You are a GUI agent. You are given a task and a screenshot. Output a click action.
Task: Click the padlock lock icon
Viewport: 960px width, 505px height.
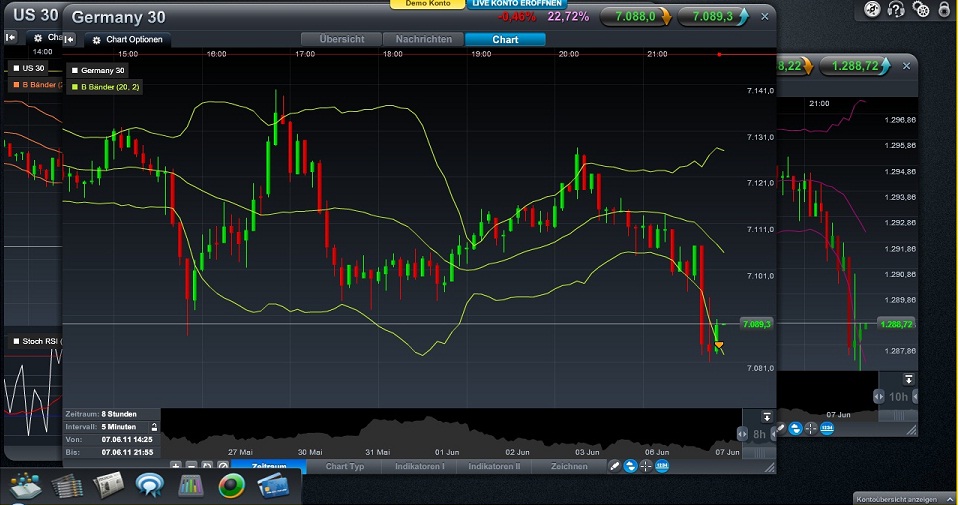944,9
